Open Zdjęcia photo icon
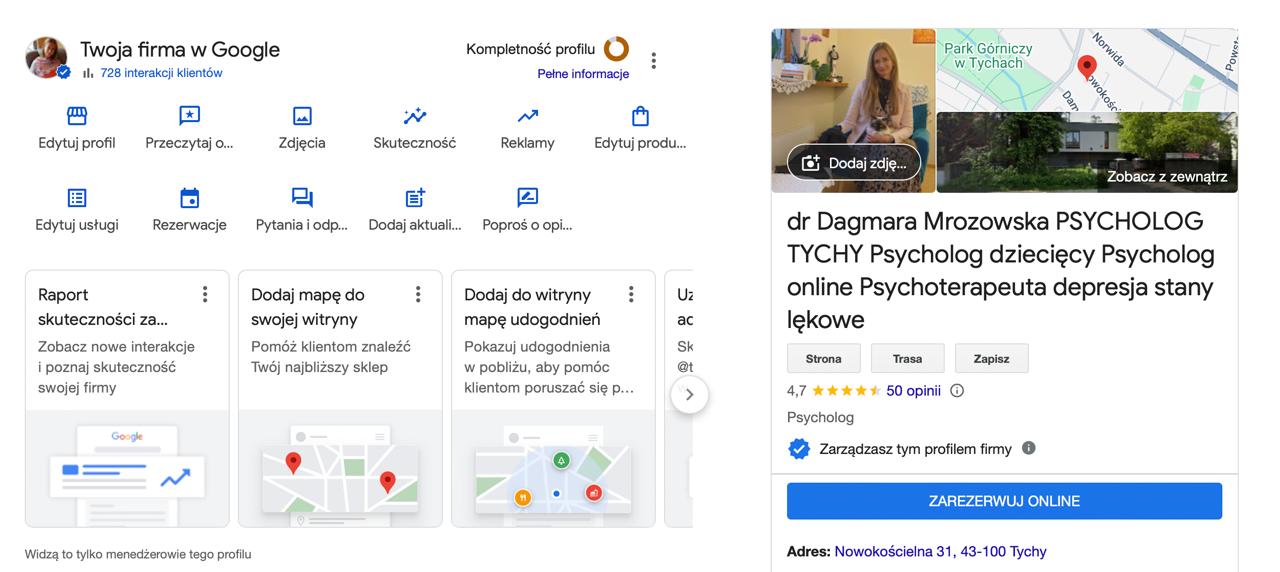Screen dimensions: 1280x572 302,116
